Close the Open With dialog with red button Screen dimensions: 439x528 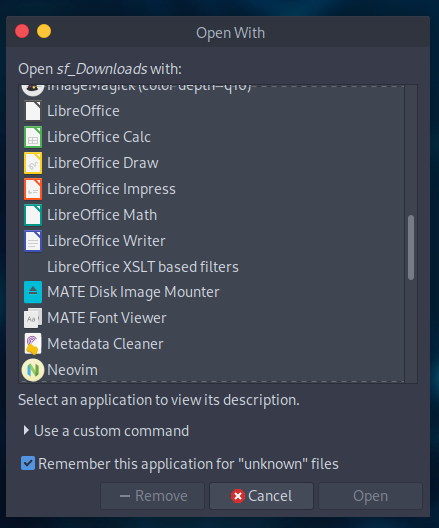(22, 31)
